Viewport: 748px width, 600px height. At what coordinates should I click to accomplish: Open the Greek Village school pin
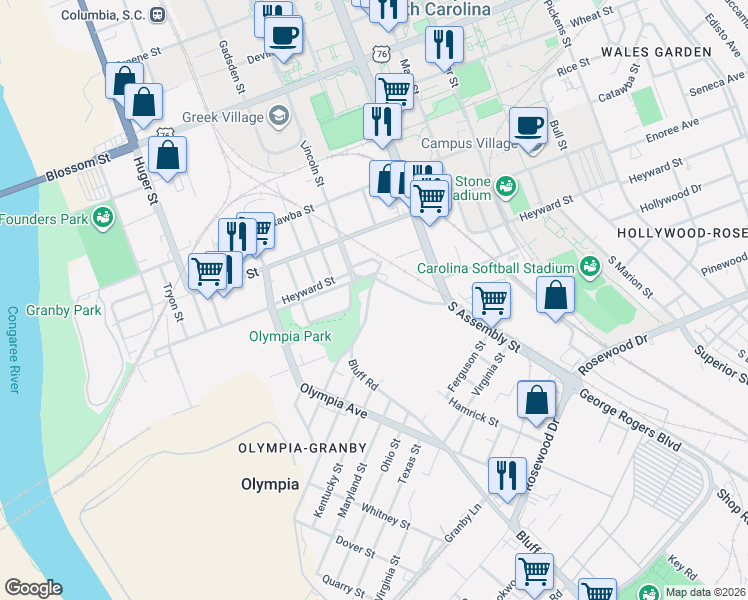click(279, 116)
